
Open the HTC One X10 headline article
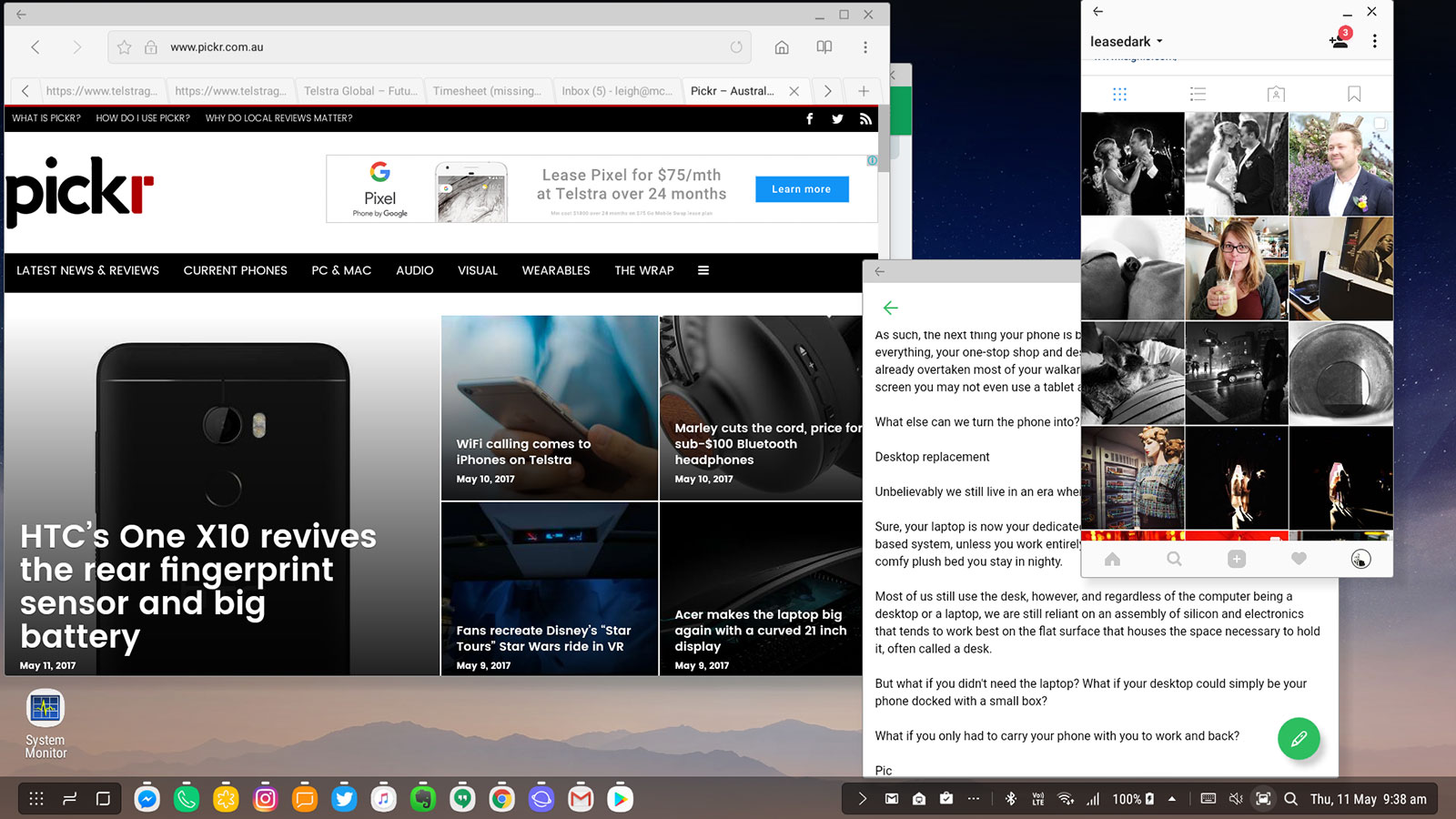198,585
